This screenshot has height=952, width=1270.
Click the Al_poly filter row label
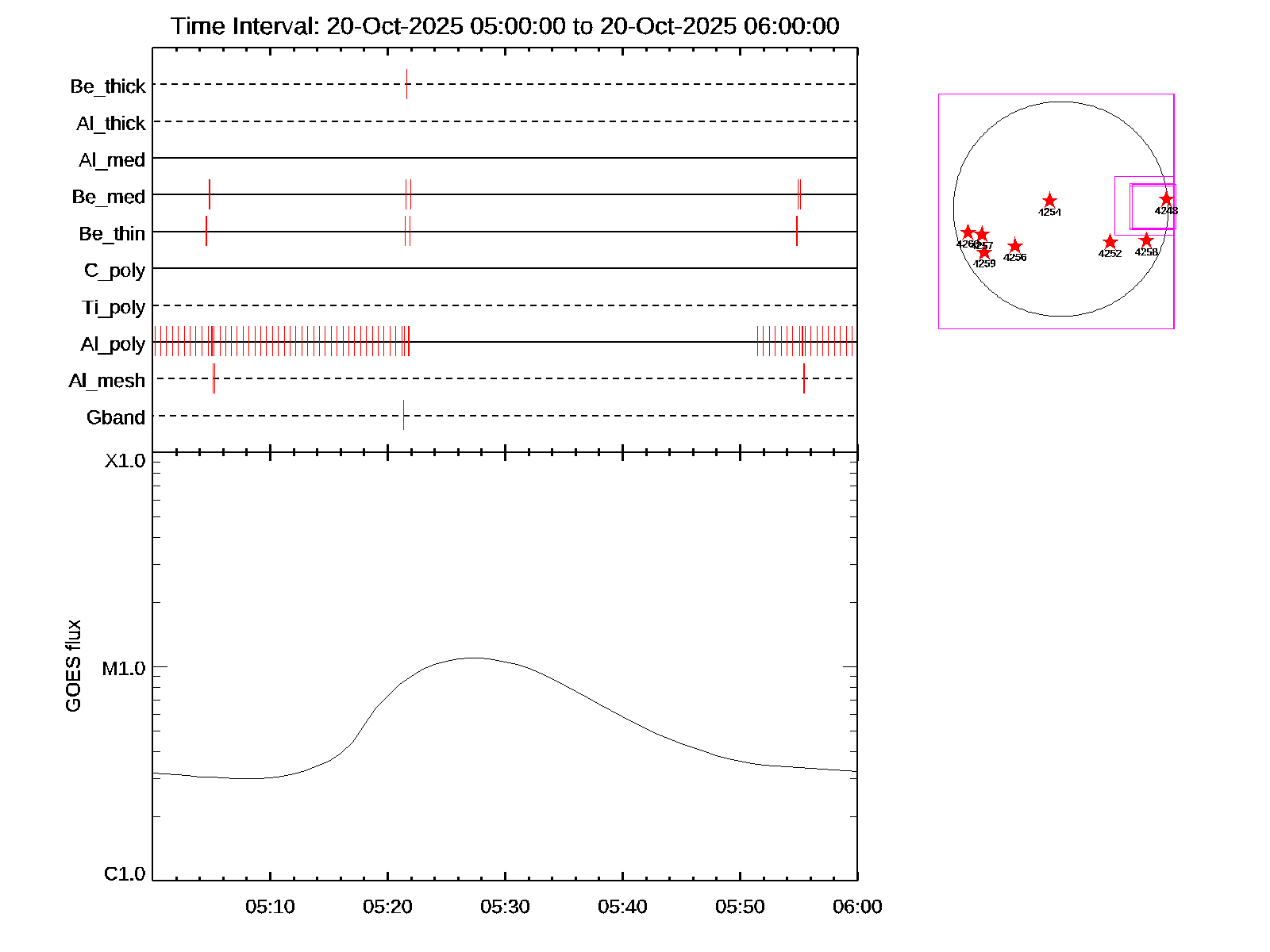[x=113, y=344]
